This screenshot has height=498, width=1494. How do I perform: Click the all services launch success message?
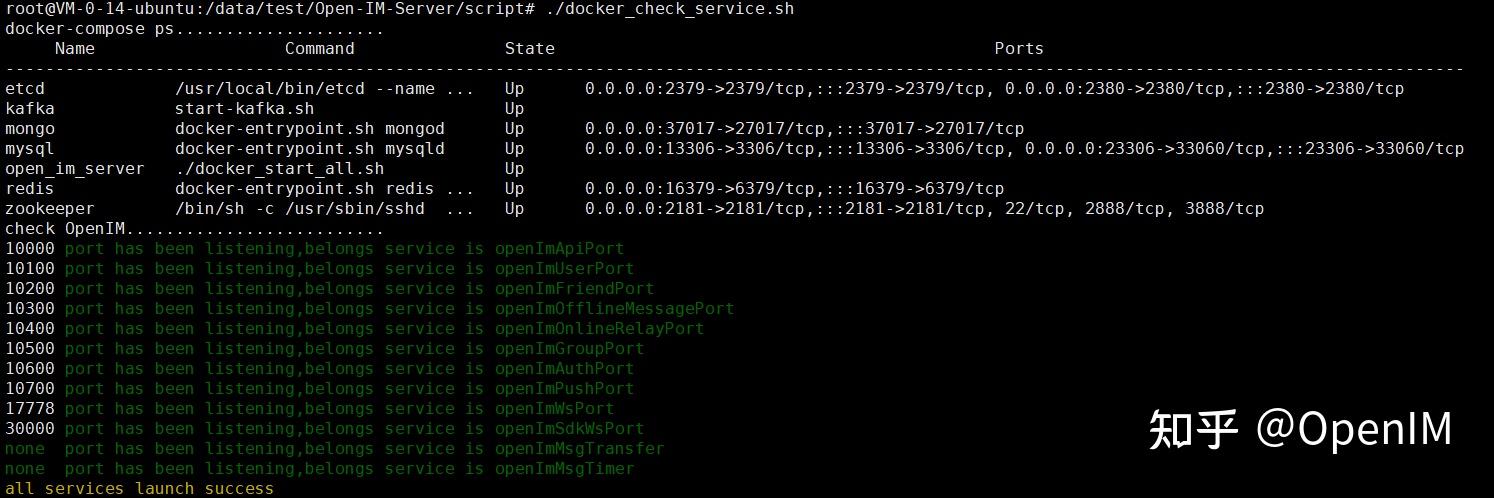click(139, 489)
